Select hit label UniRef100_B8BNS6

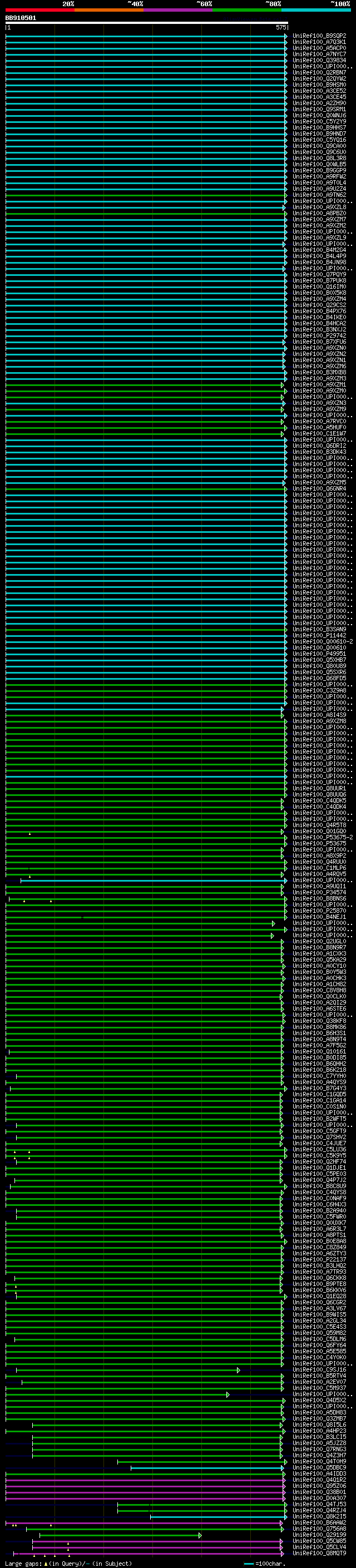[x=319, y=898]
